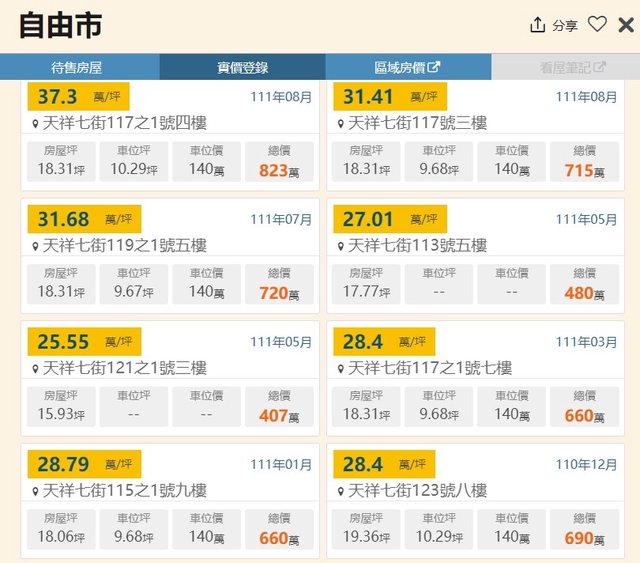Click location pin beside 天祥七街113號五樓
The width and height of the screenshot is (640, 563).
pos(340,246)
